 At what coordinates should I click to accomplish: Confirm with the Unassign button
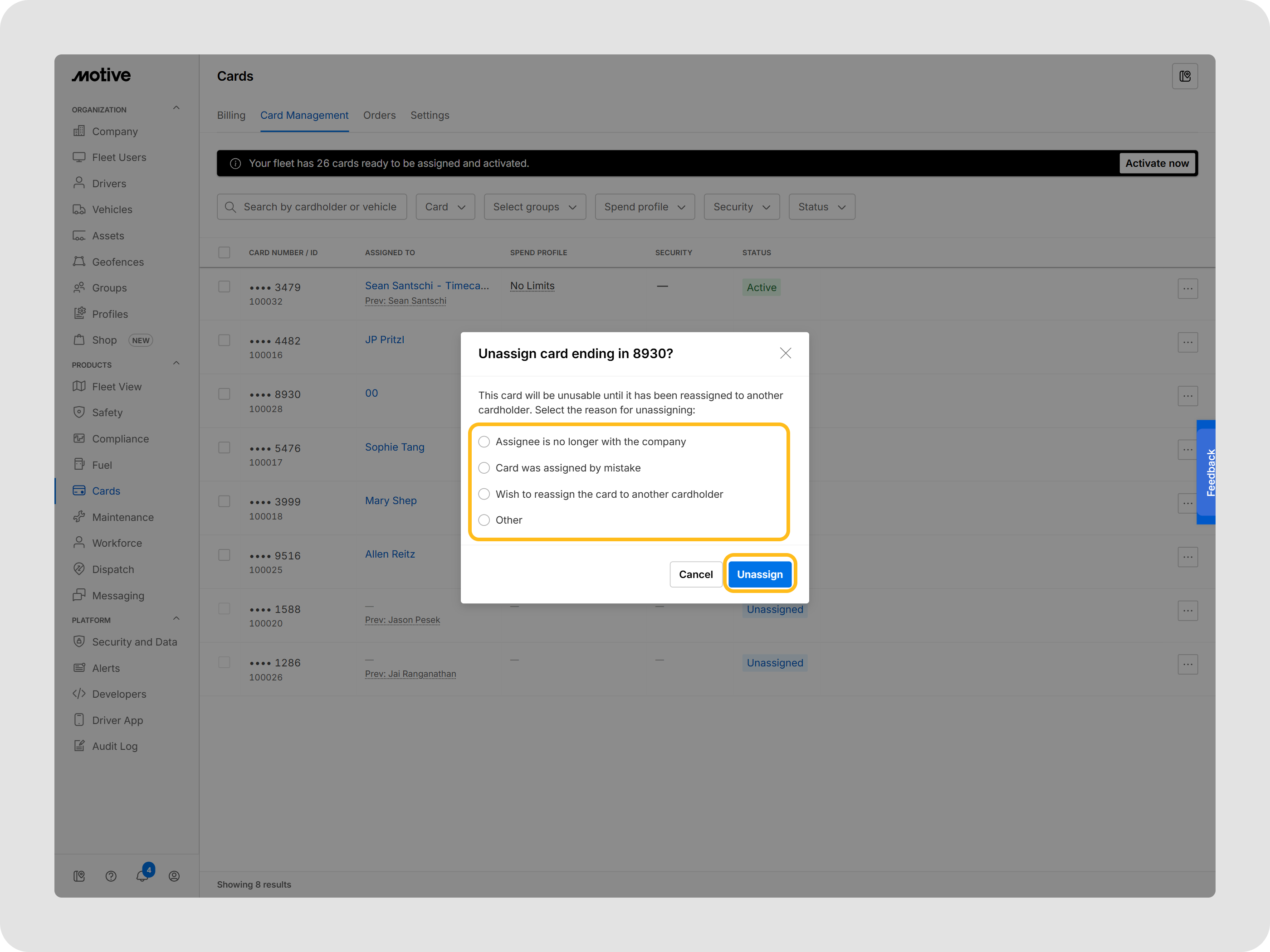point(760,574)
